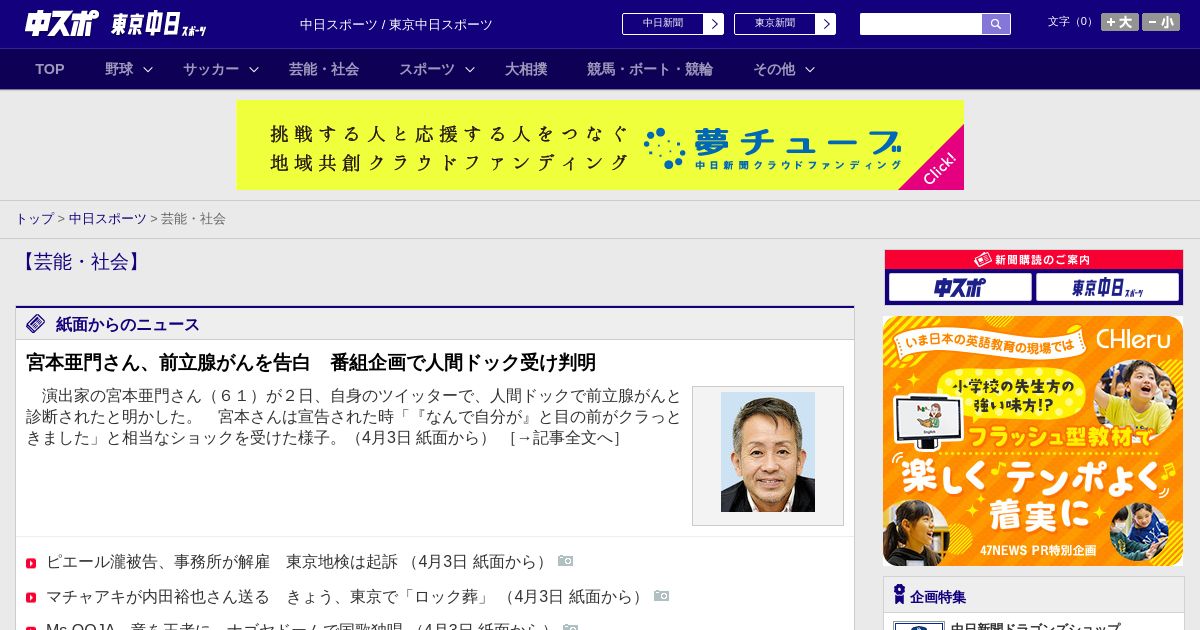Click red bullet icon beside マチャアキ article
Image resolution: width=1200 pixels, height=630 pixels.
coord(31,597)
